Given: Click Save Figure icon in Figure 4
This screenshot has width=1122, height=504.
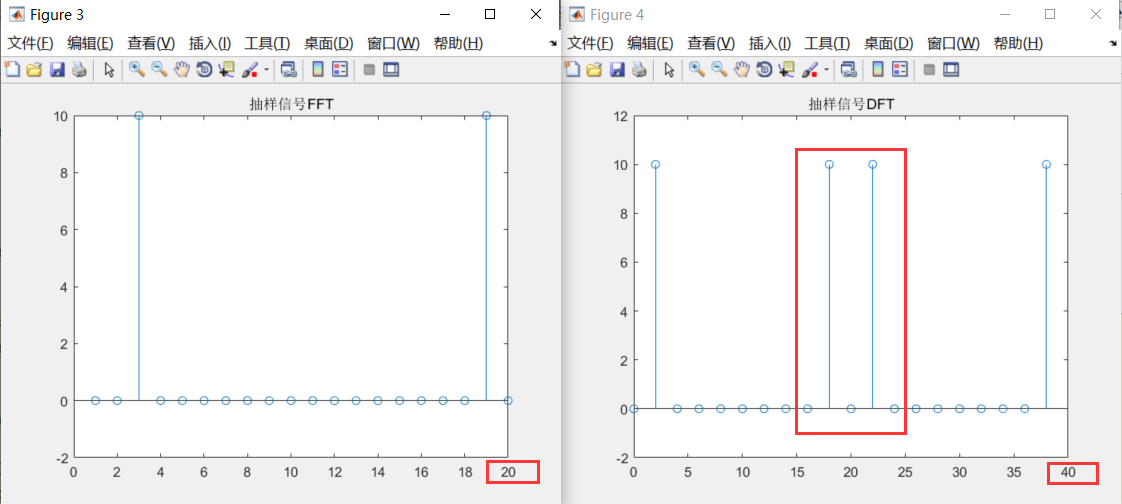Looking at the screenshot, I should pos(618,69).
